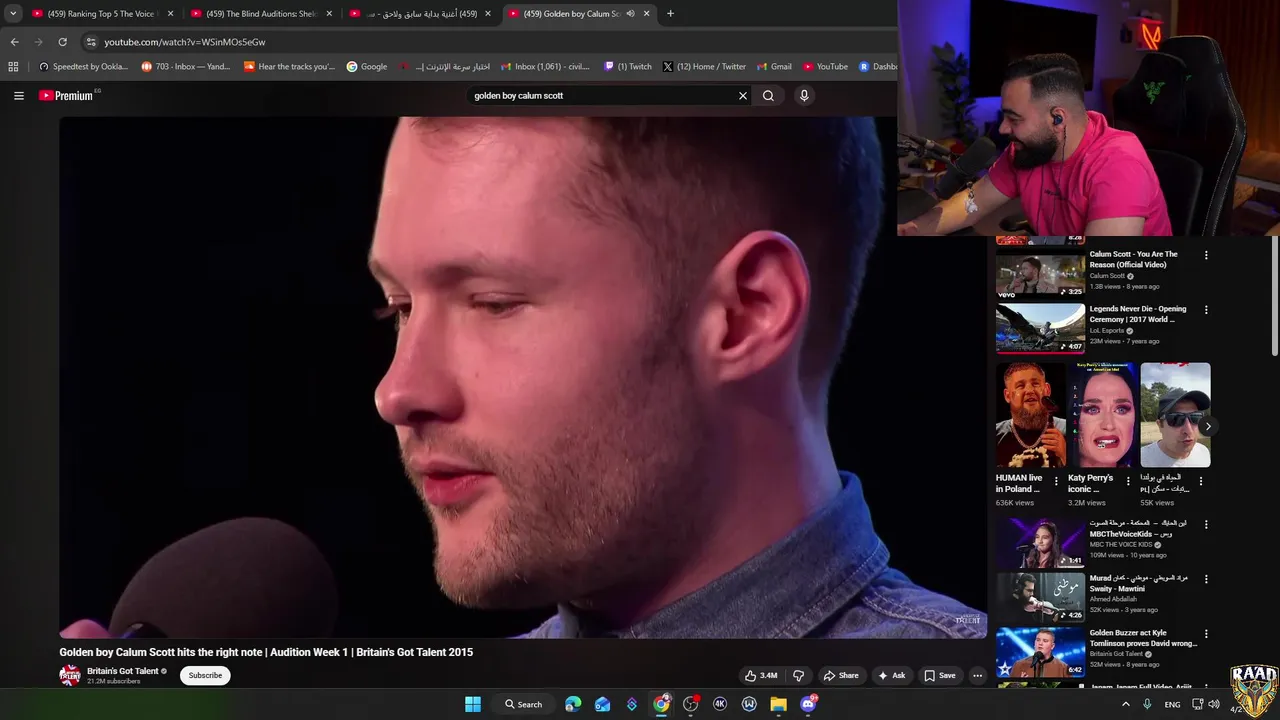Open the 'Home / Twitter' bookmark
Viewport: 1280px width, 720px height.
coord(704,67)
